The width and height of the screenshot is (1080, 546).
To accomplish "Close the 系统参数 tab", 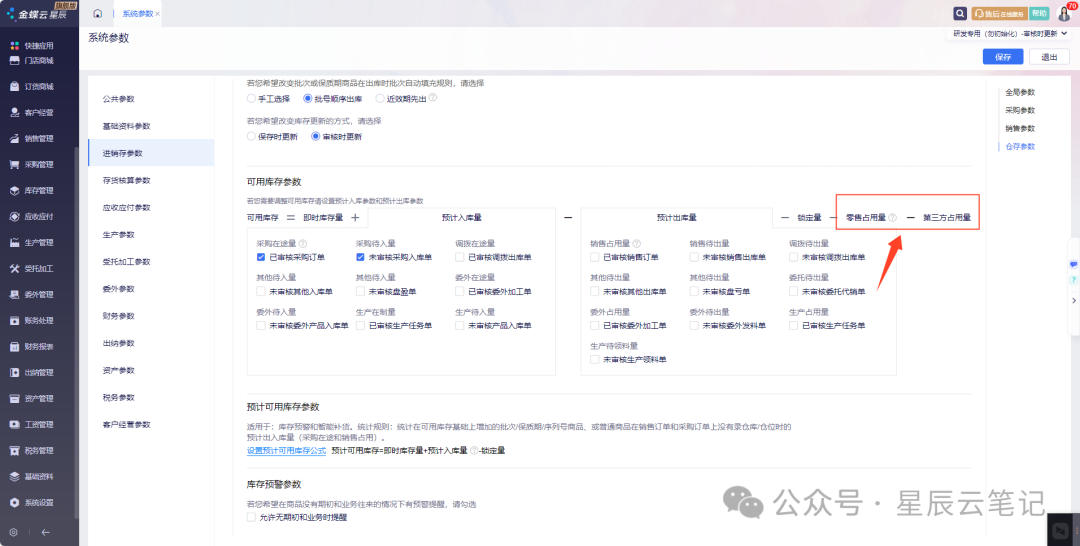I will tap(158, 14).
